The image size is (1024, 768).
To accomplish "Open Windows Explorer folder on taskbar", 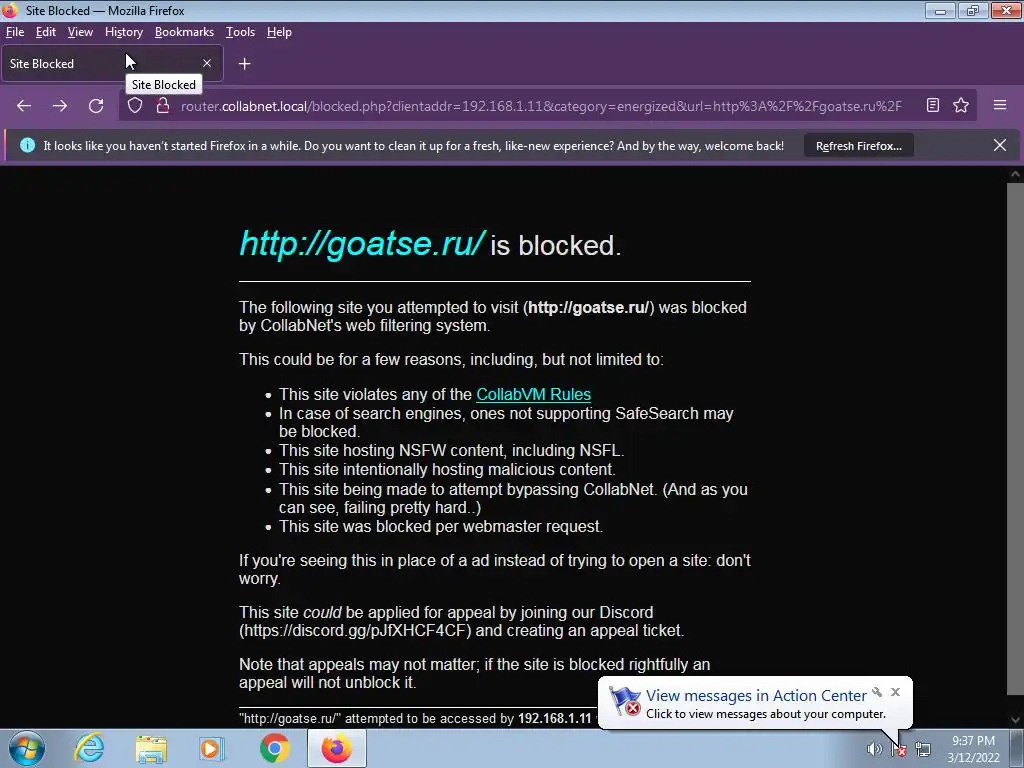I will pyautogui.click(x=151, y=748).
